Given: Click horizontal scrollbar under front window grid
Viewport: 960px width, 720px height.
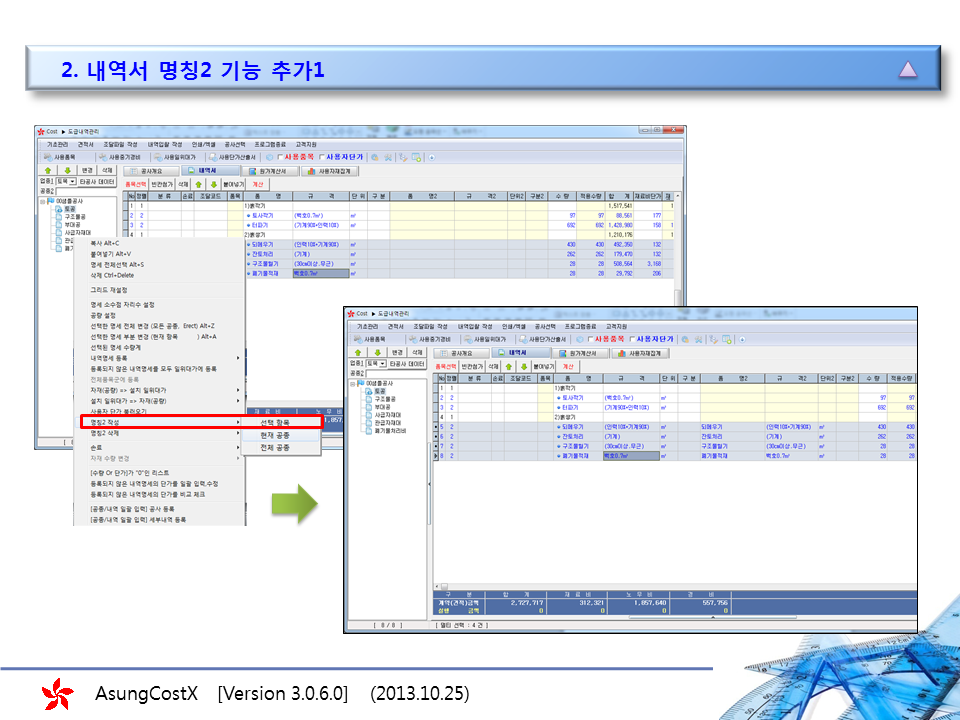Looking at the screenshot, I should pyautogui.click(x=675, y=586).
